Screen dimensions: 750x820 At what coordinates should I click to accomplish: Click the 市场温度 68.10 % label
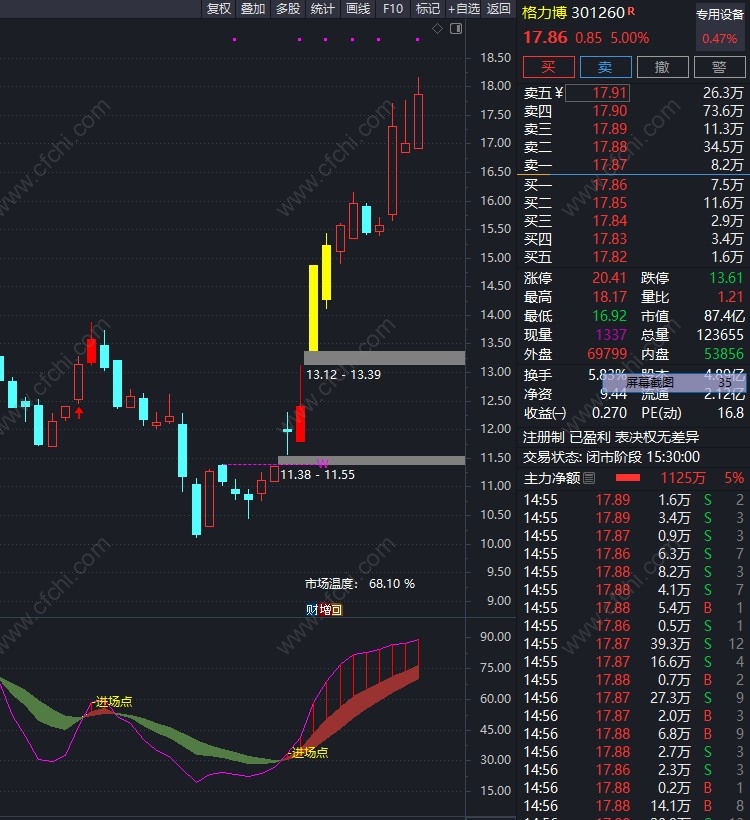click(x=360, y=584)
